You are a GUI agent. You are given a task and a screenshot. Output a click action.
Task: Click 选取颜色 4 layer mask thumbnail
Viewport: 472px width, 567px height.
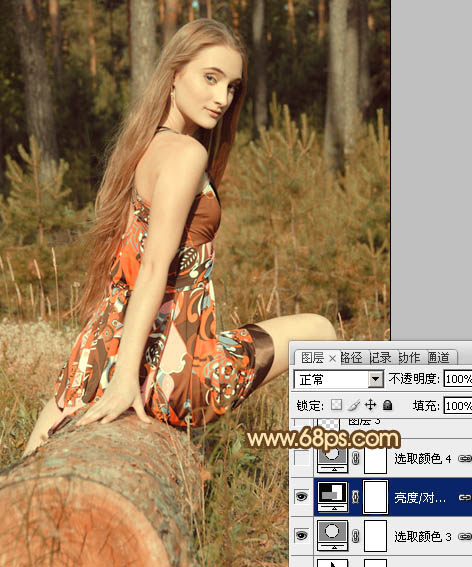click(x=375, y=459)
